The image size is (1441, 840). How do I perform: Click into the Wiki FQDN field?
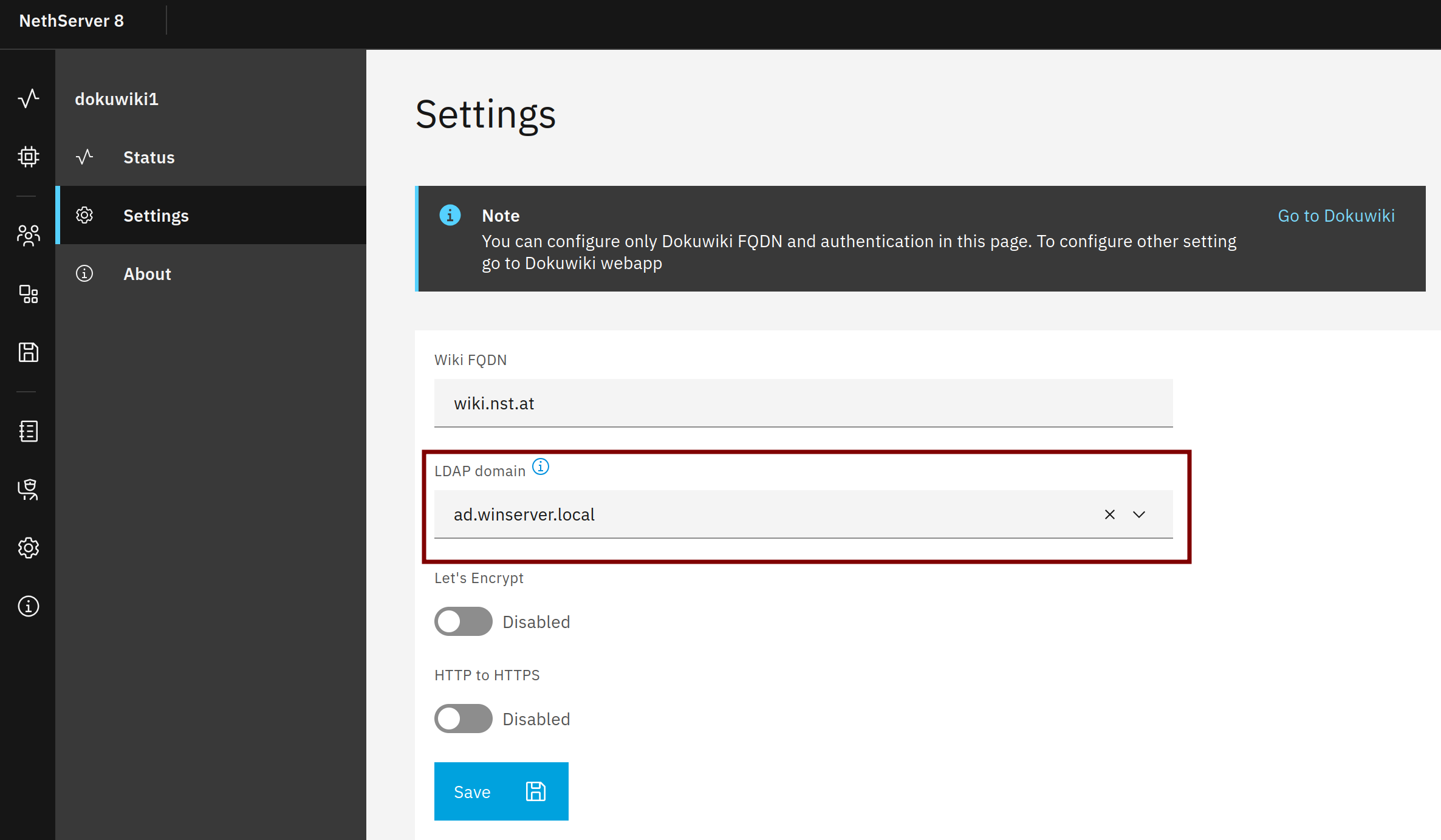coord(803,403)
